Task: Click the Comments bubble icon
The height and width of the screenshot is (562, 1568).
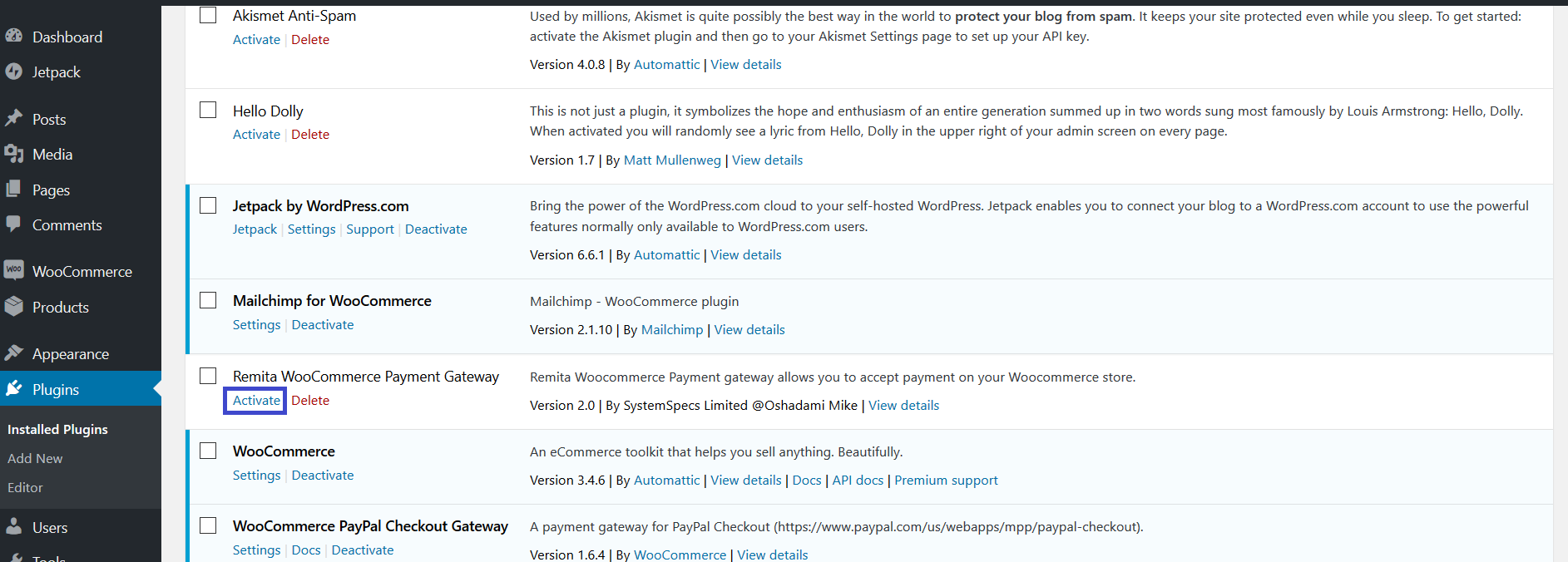Action: click(x=13, y=224)
